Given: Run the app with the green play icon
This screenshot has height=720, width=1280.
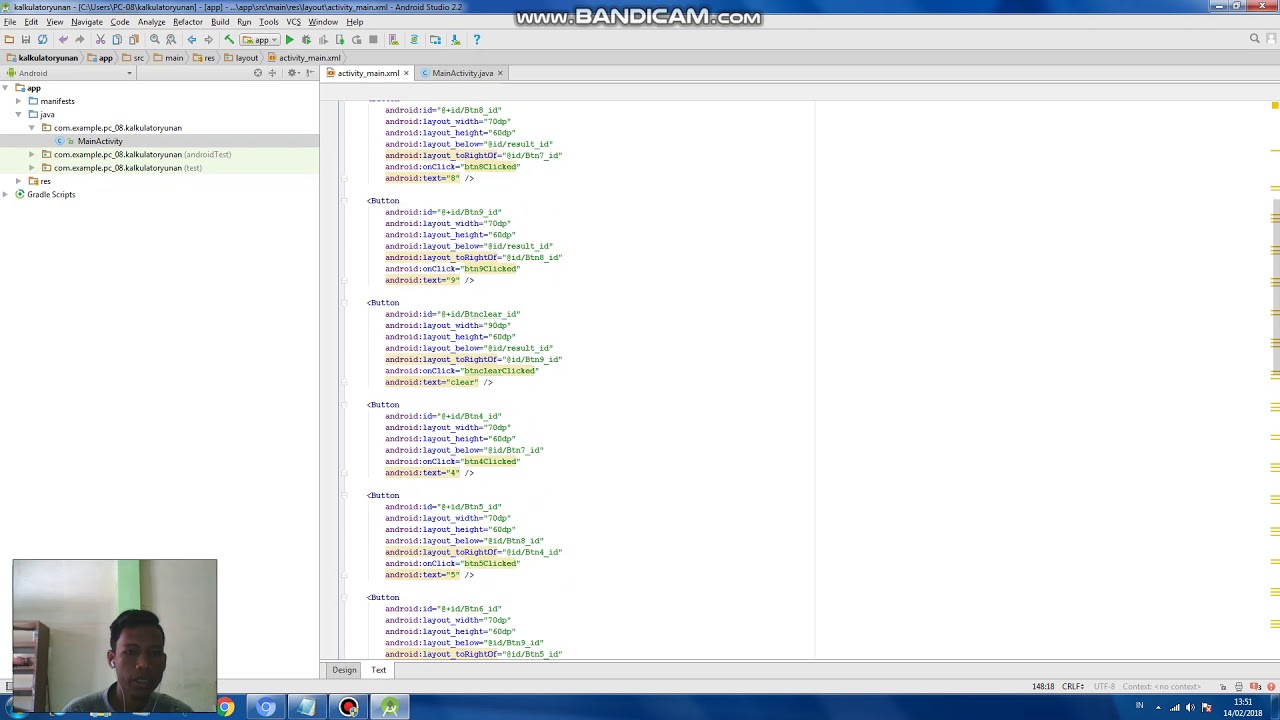Looking at the screenshot, I should [x=289, y=40].
